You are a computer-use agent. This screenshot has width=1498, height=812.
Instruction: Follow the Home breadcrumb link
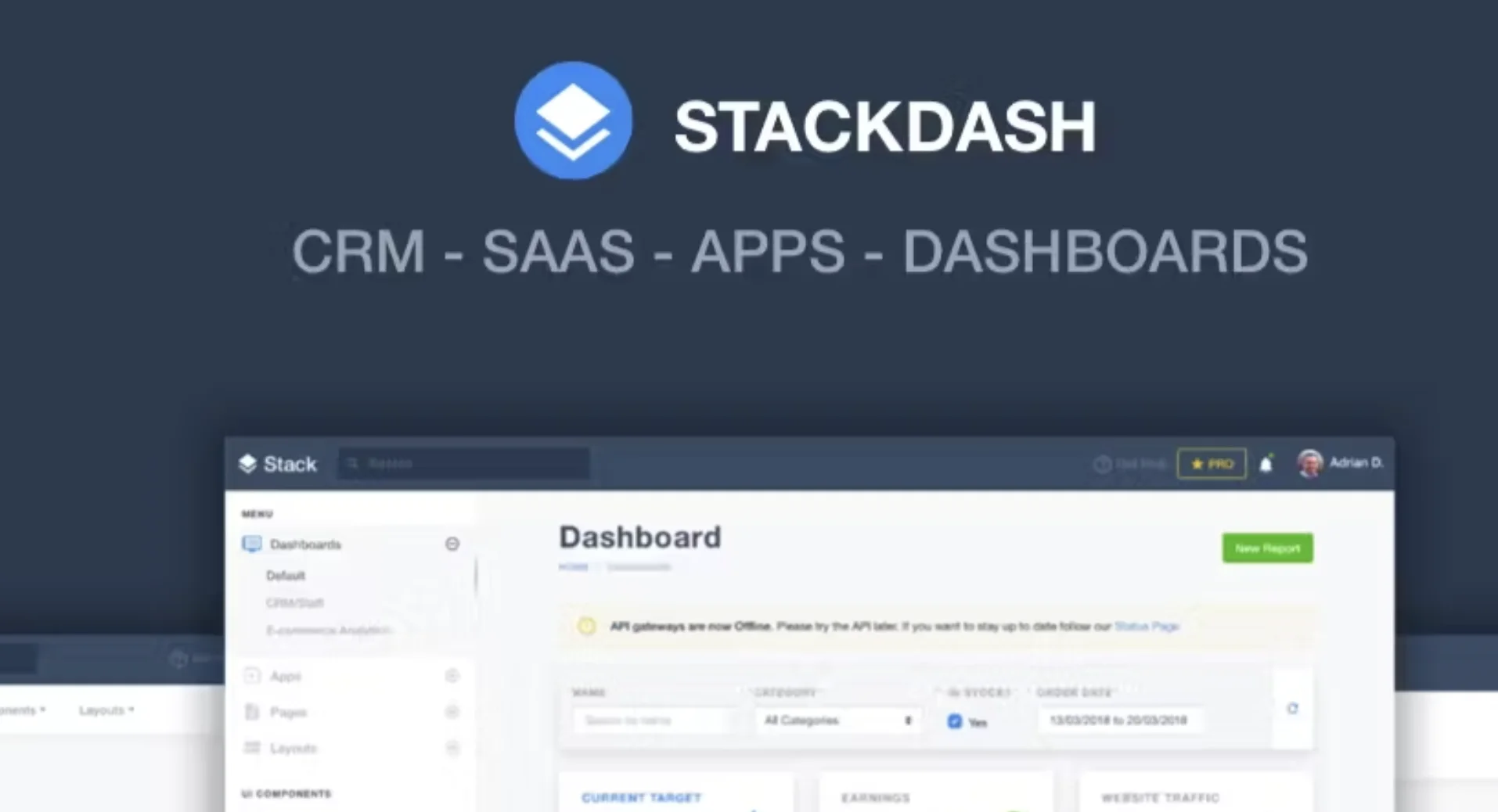click(574, 567)
